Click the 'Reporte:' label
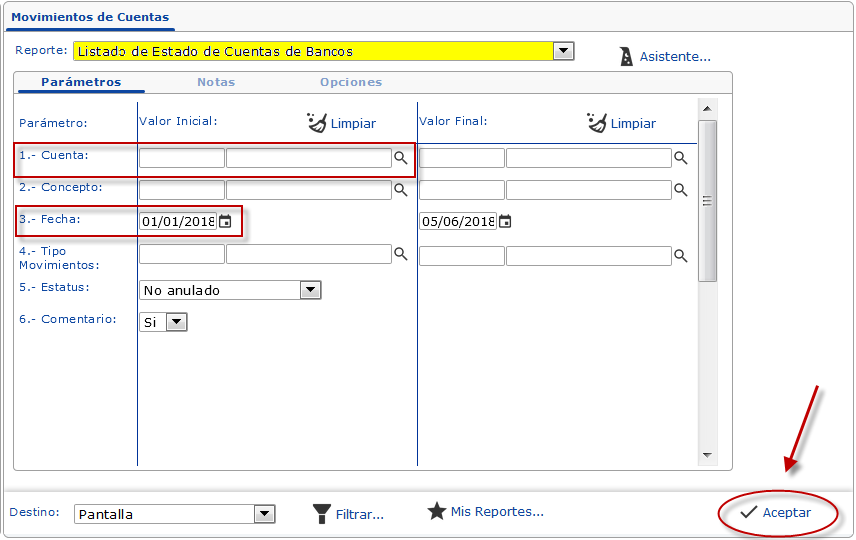 [x=41, y=50]
